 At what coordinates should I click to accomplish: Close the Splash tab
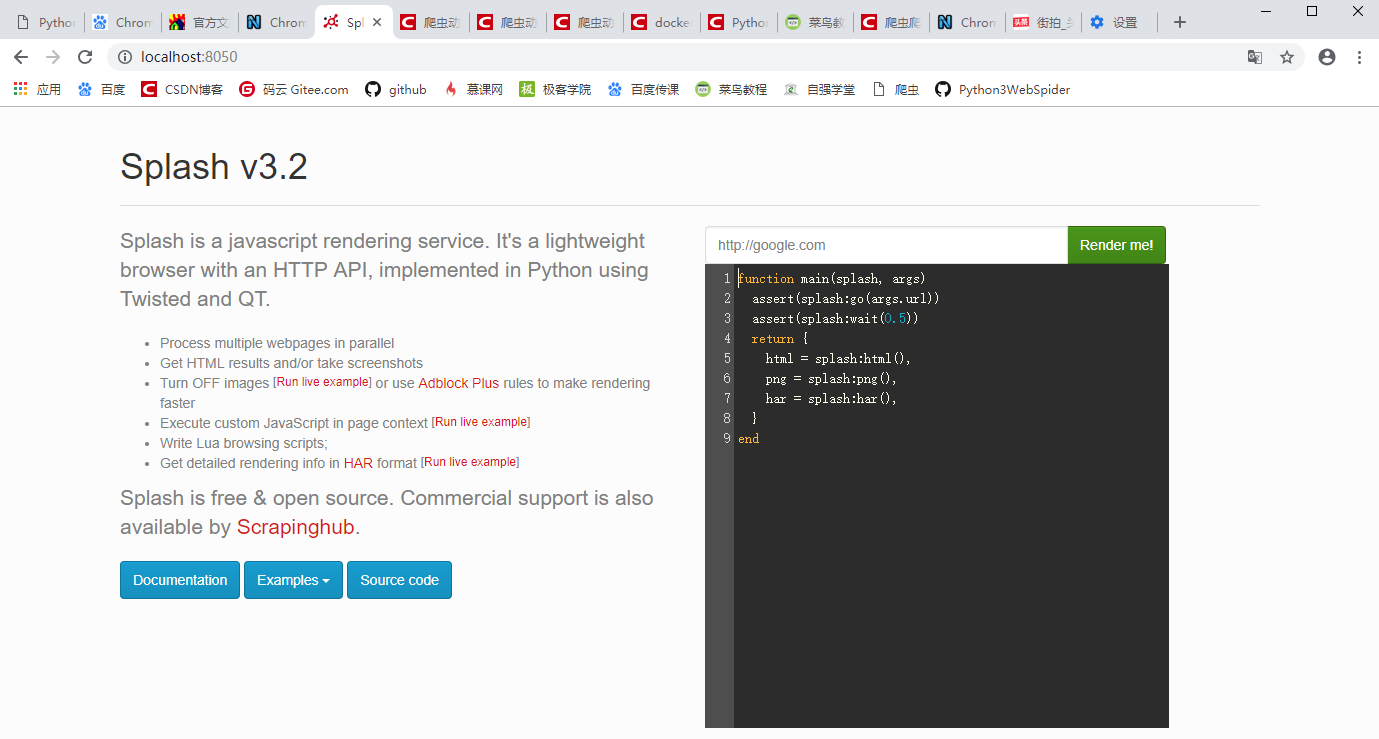click(377, 22)
